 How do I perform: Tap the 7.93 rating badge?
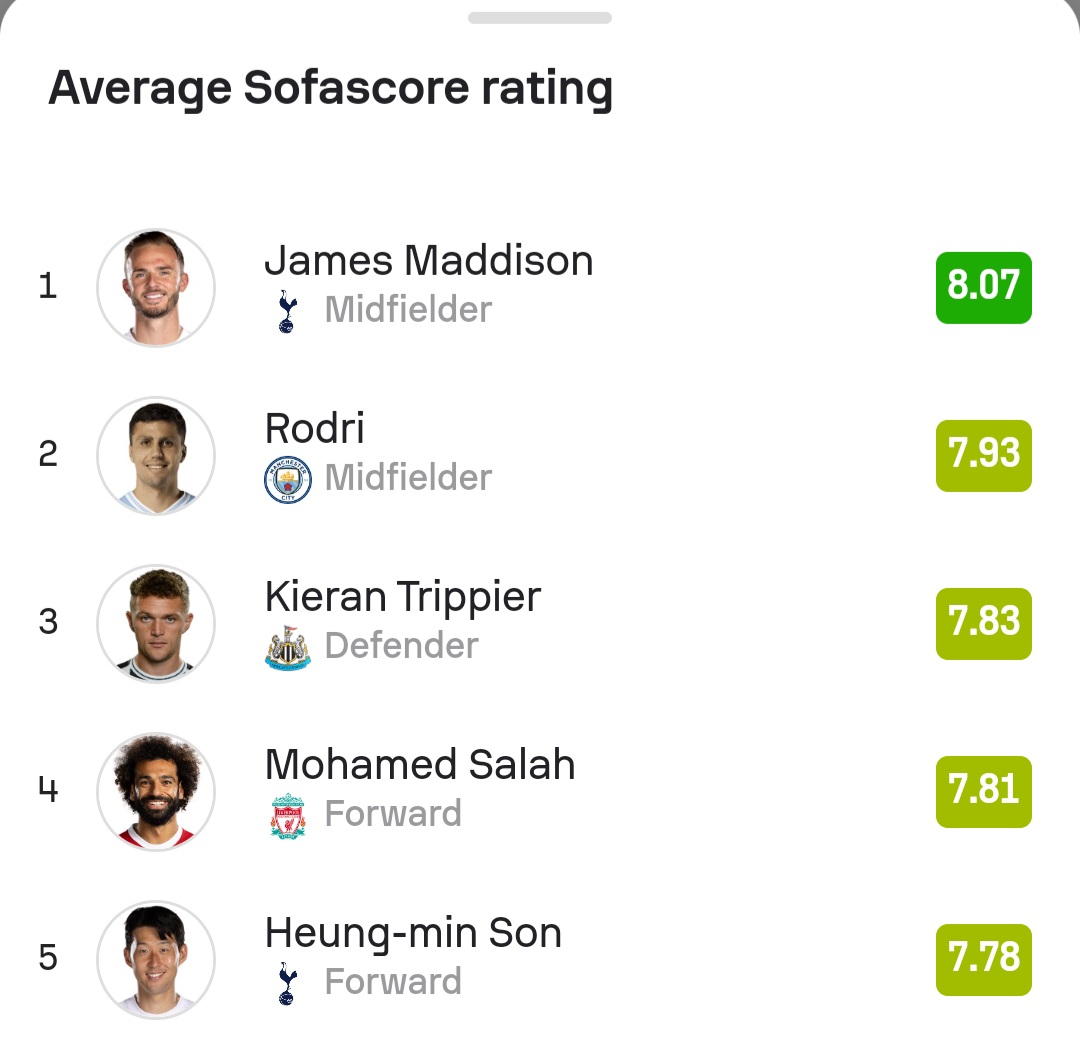coord(984,455)
